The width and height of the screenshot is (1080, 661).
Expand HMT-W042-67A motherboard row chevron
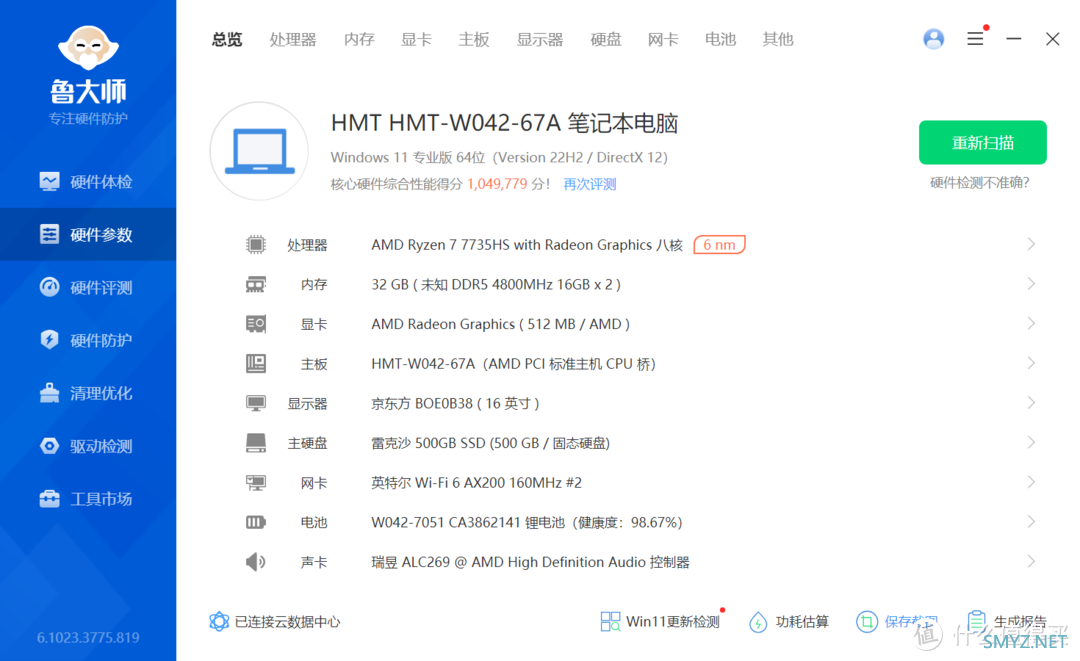click(x=1031, y=363)
